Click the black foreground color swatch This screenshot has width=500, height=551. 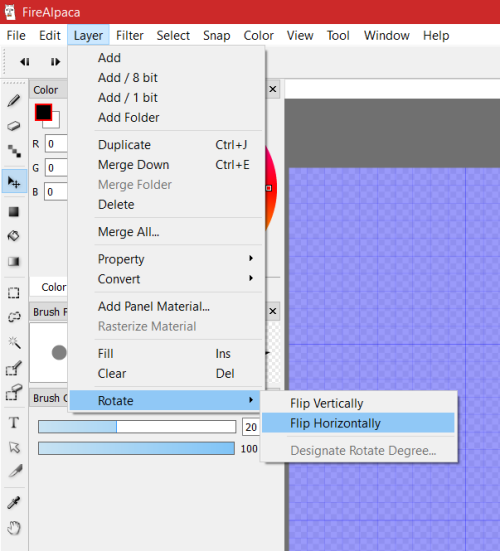43,112
